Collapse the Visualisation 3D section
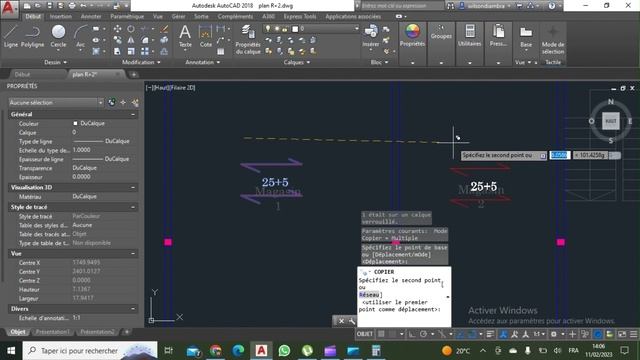 133,187
